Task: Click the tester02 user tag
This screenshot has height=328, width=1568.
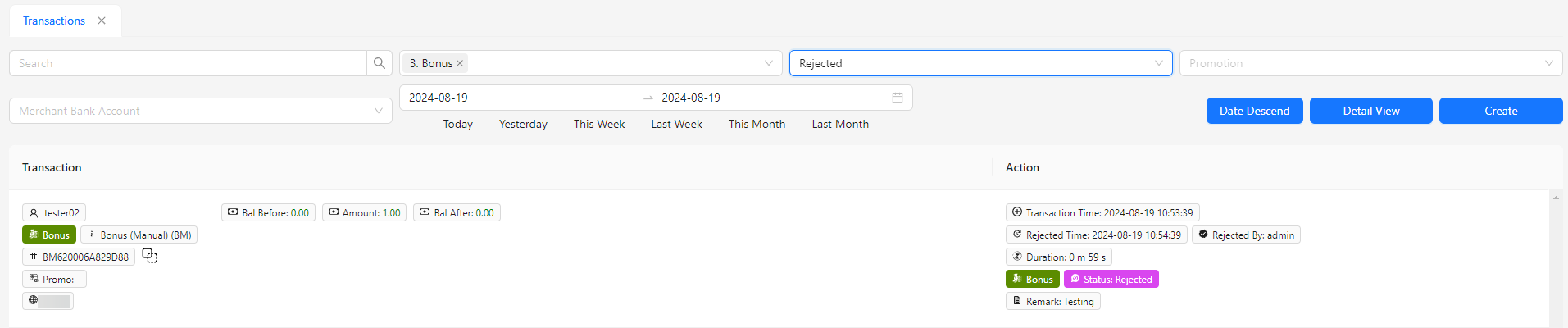Action: 54,212
